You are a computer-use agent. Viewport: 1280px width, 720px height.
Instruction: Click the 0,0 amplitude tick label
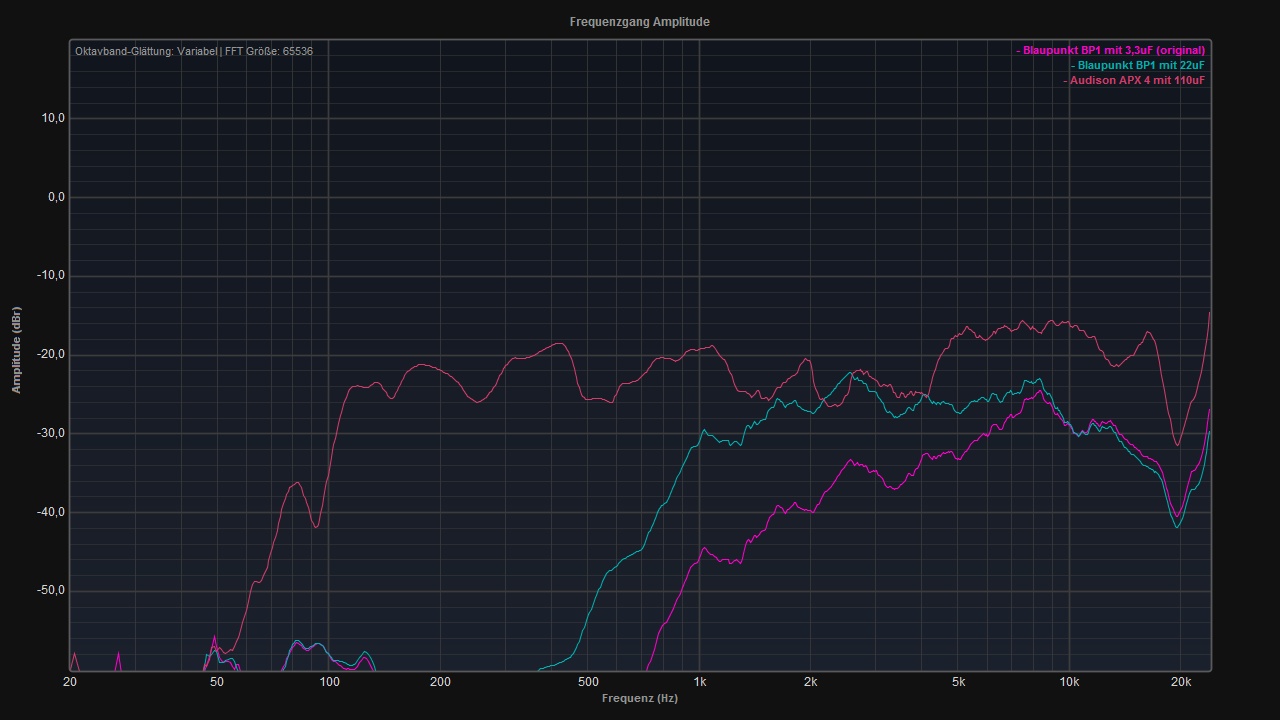(55, 197)
